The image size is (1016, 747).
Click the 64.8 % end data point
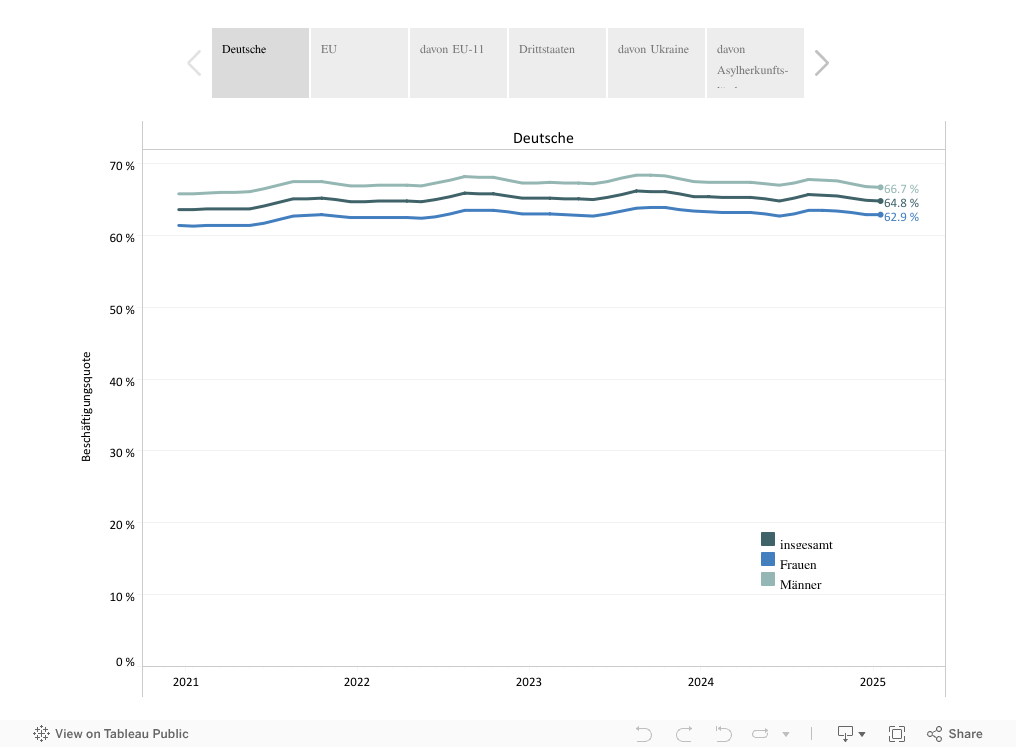tap(880, 201)
